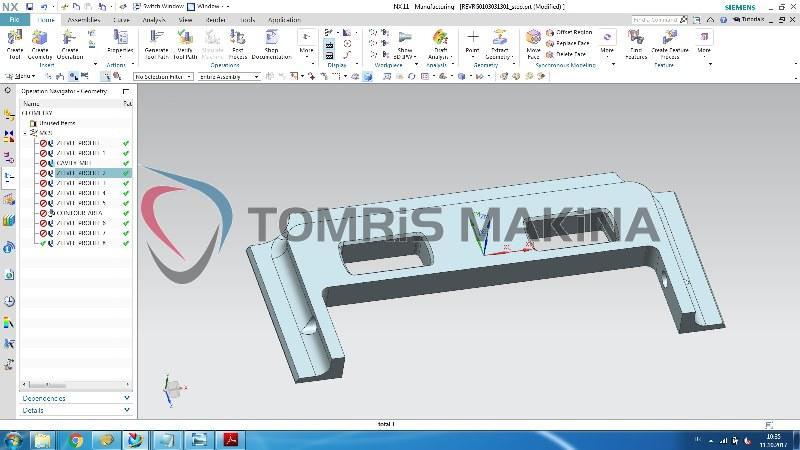
Task: Open Shop Documentation
Action: (271, 44)
